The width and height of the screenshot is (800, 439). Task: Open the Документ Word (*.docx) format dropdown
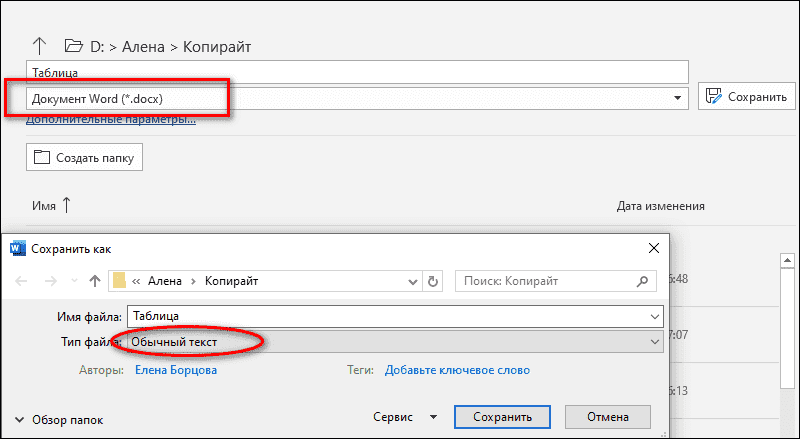357,98
